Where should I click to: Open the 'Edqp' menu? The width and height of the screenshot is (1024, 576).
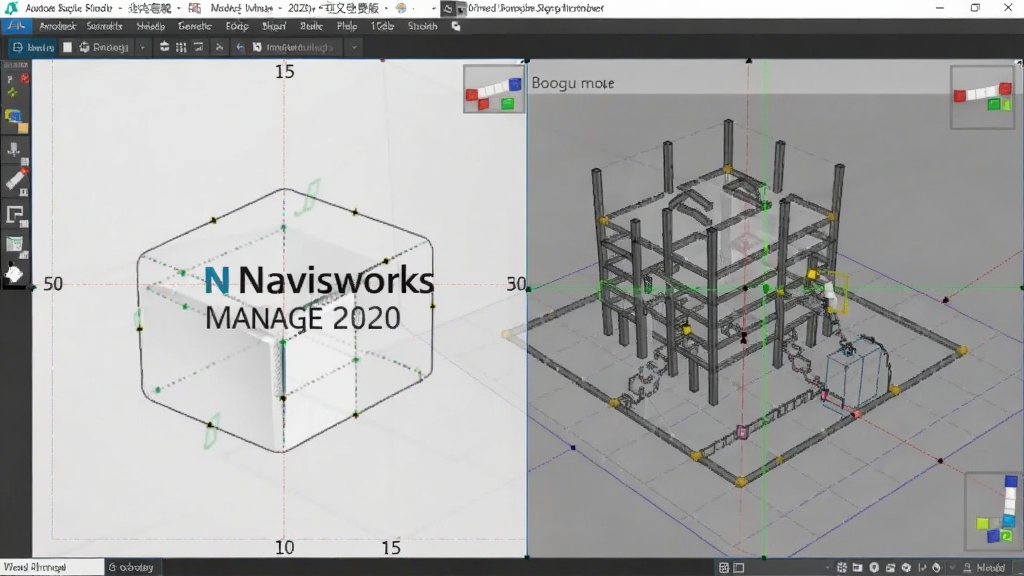click(237, 26)
